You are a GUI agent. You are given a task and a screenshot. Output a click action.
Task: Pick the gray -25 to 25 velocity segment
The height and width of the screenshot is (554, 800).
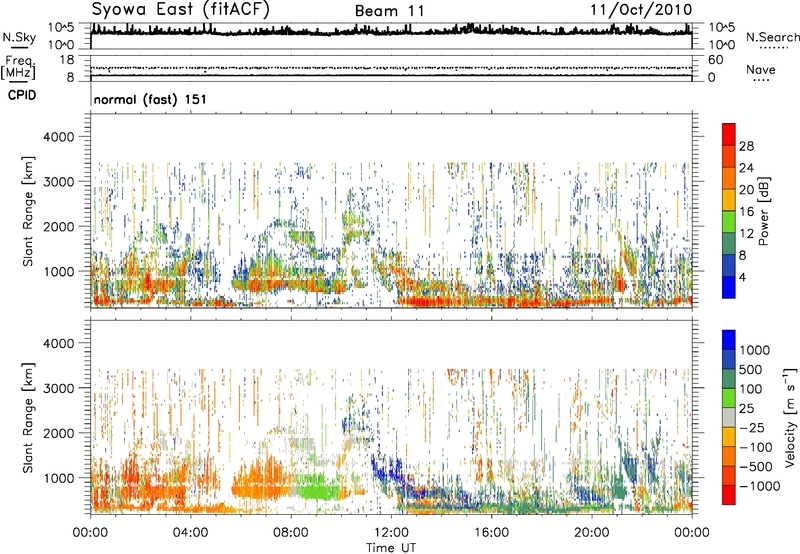point(729,418)
